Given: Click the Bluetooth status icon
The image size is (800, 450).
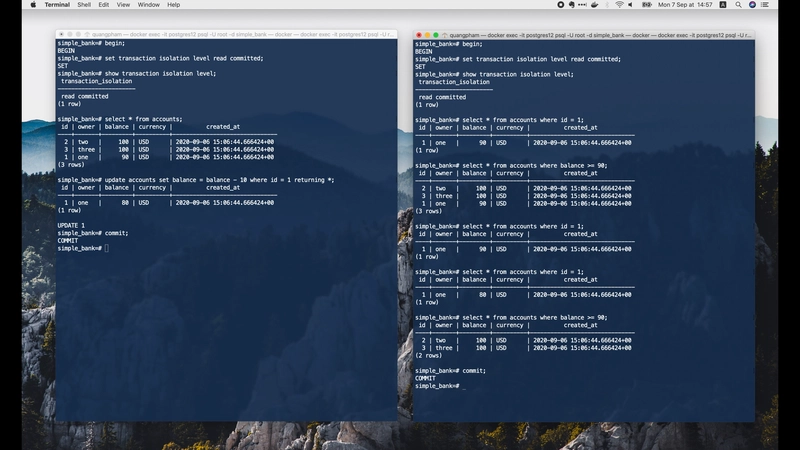Looking at the screenshot, I should coord(607,5).
